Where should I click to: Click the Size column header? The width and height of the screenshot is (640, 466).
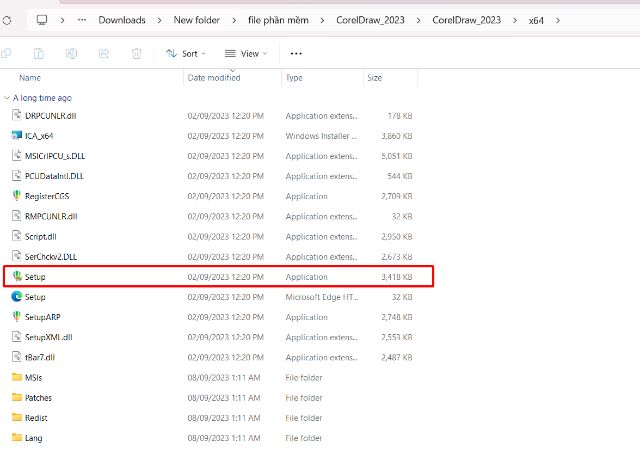click(374, 77)
